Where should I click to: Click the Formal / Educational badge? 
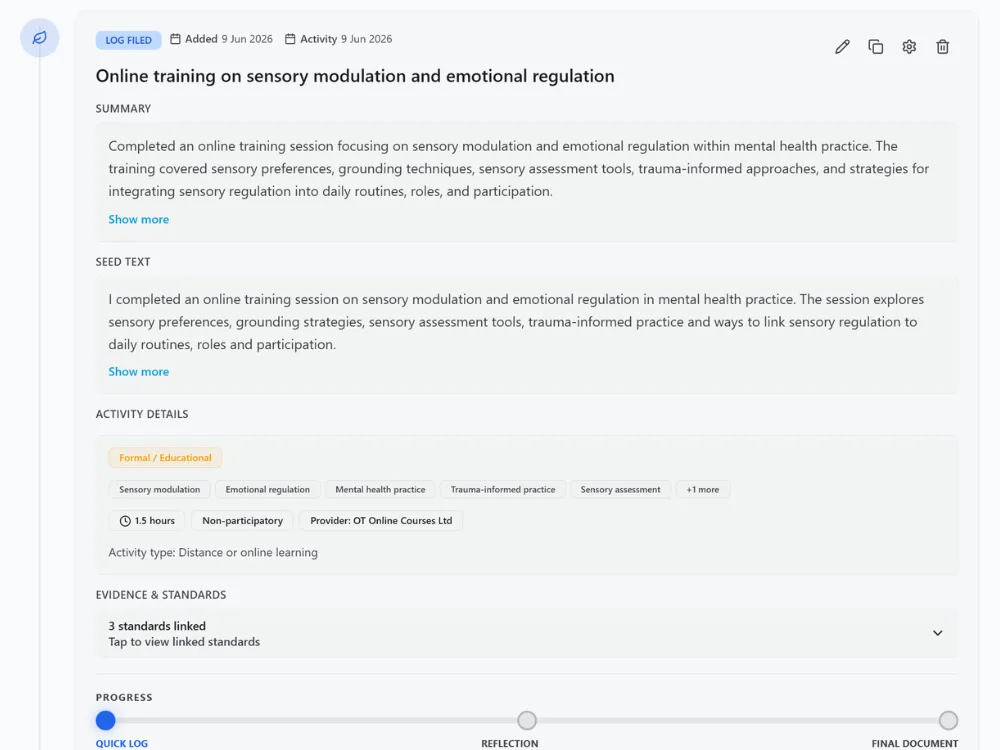coord(165,458)
